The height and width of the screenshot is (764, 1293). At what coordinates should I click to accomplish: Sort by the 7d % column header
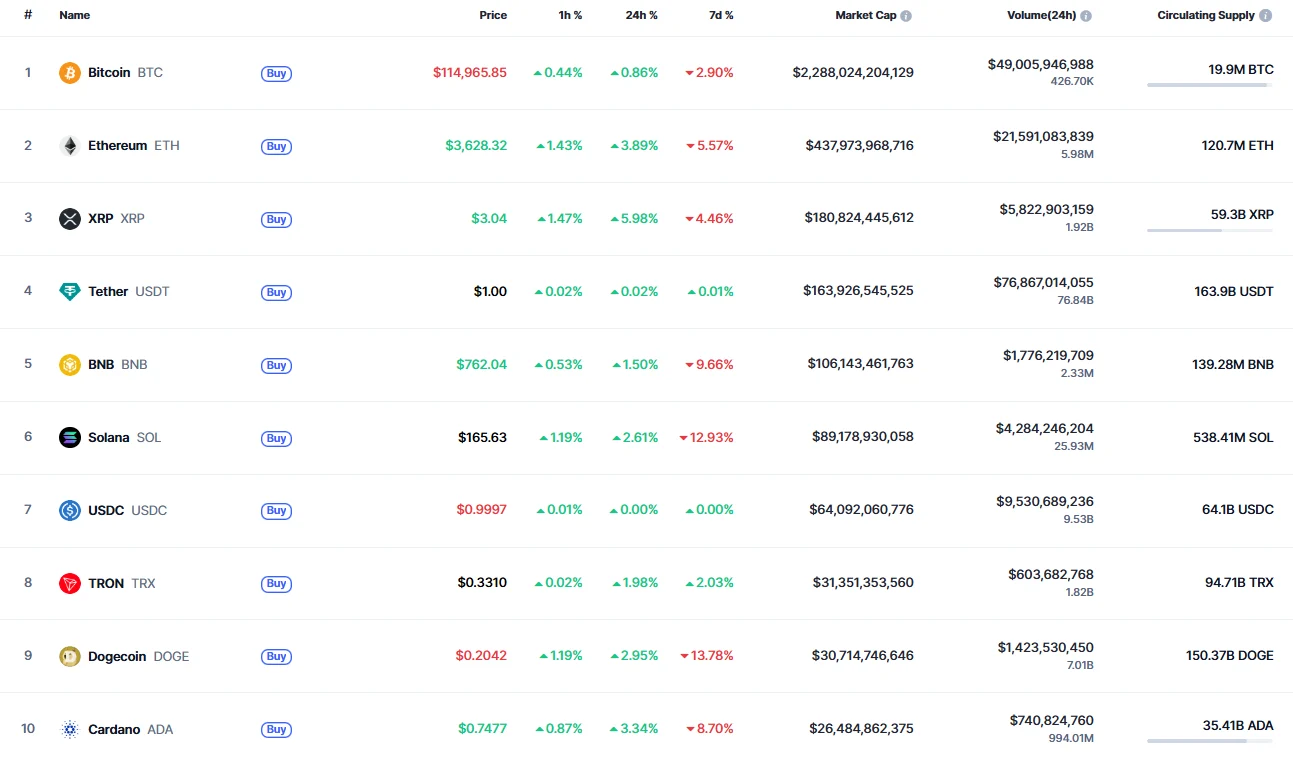click(x=721, y=16)
